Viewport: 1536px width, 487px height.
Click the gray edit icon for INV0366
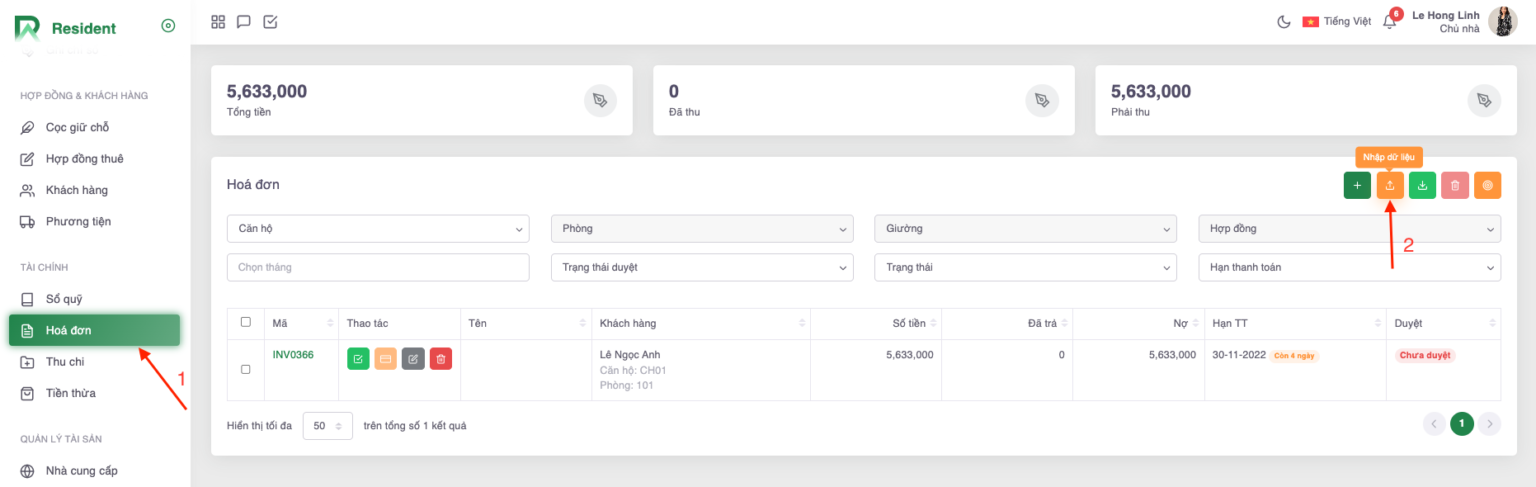point(413,358)
